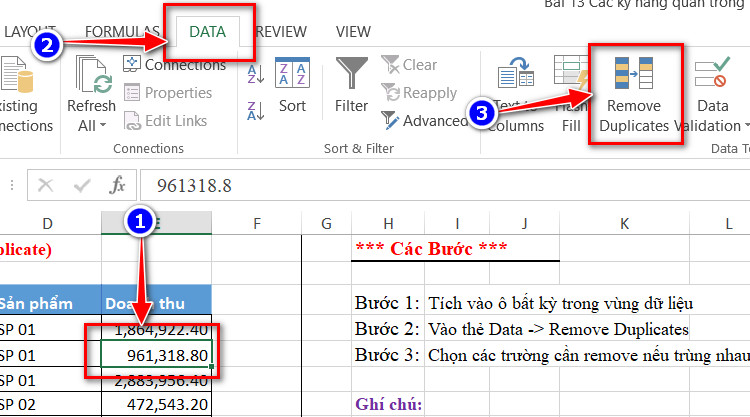
Task: Click the Flash Fill icon
Action: point(571,72)
